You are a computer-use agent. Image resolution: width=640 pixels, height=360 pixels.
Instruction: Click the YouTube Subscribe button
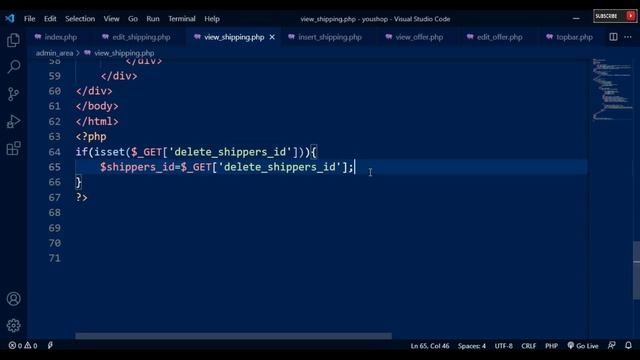[615, 16]
